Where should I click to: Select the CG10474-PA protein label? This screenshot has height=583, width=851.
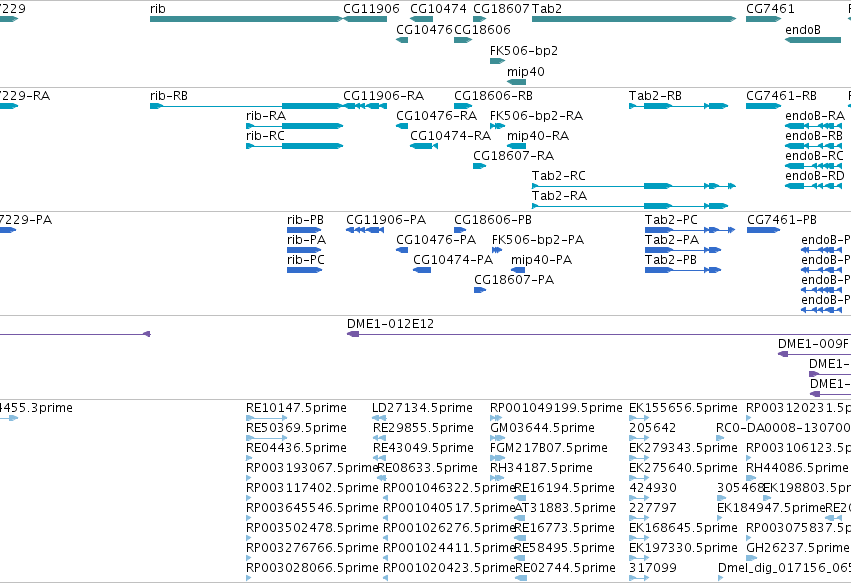tap(453, 260)
